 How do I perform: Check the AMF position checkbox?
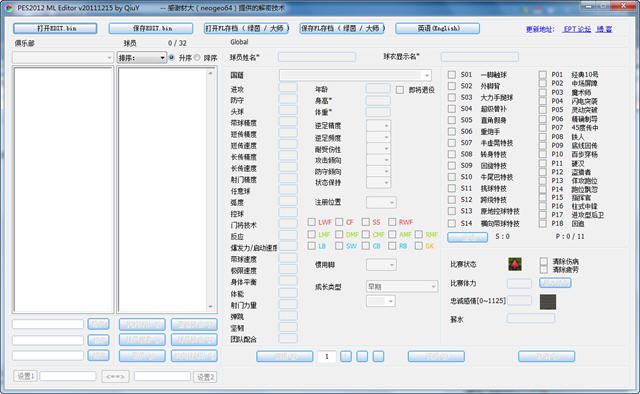pyautogui.click(x=392, y=234)
